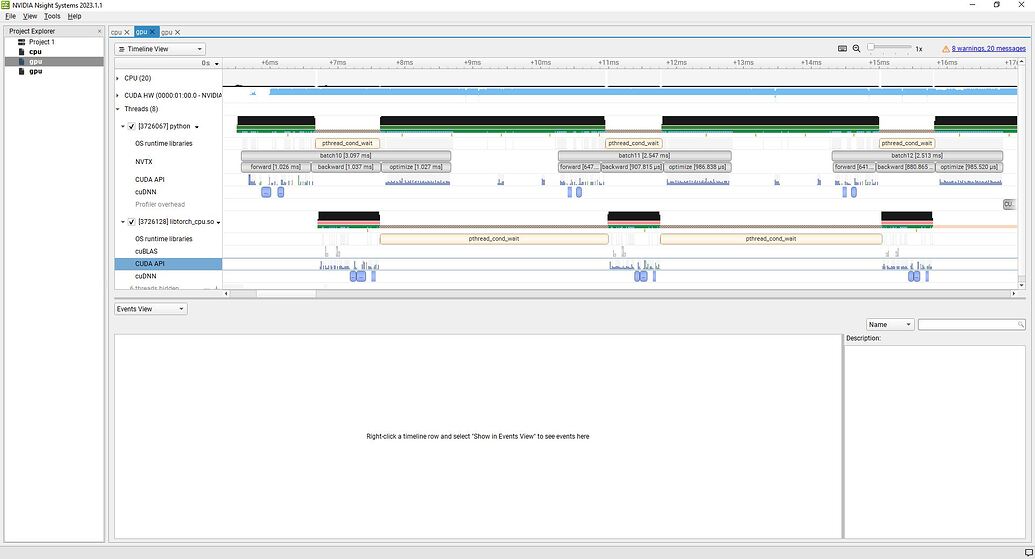Uncheck the [3726067] python thread checkbox
Screen dimensions: 1035x559
131,127
